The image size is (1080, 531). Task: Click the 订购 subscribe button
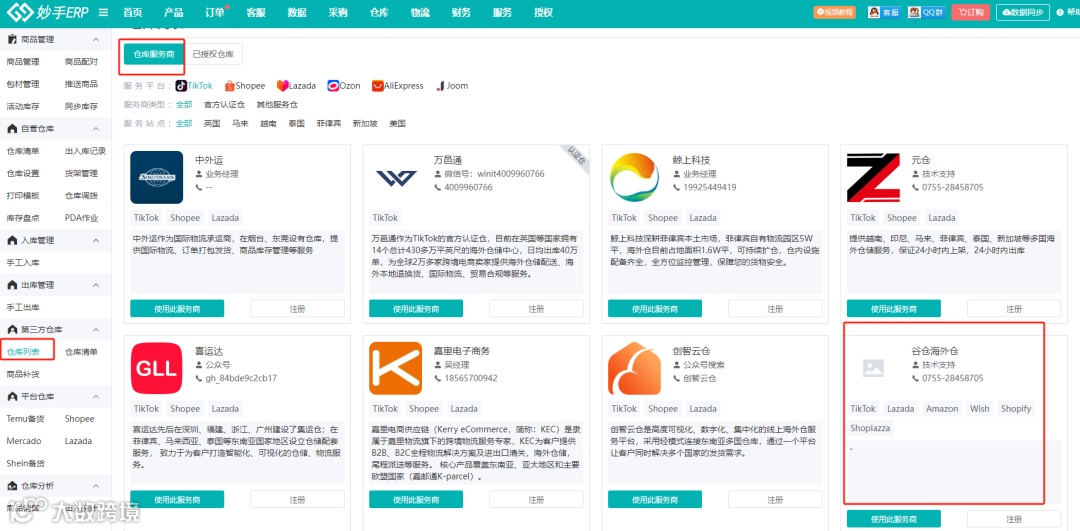pyautogui.click(x=970, y=12)
